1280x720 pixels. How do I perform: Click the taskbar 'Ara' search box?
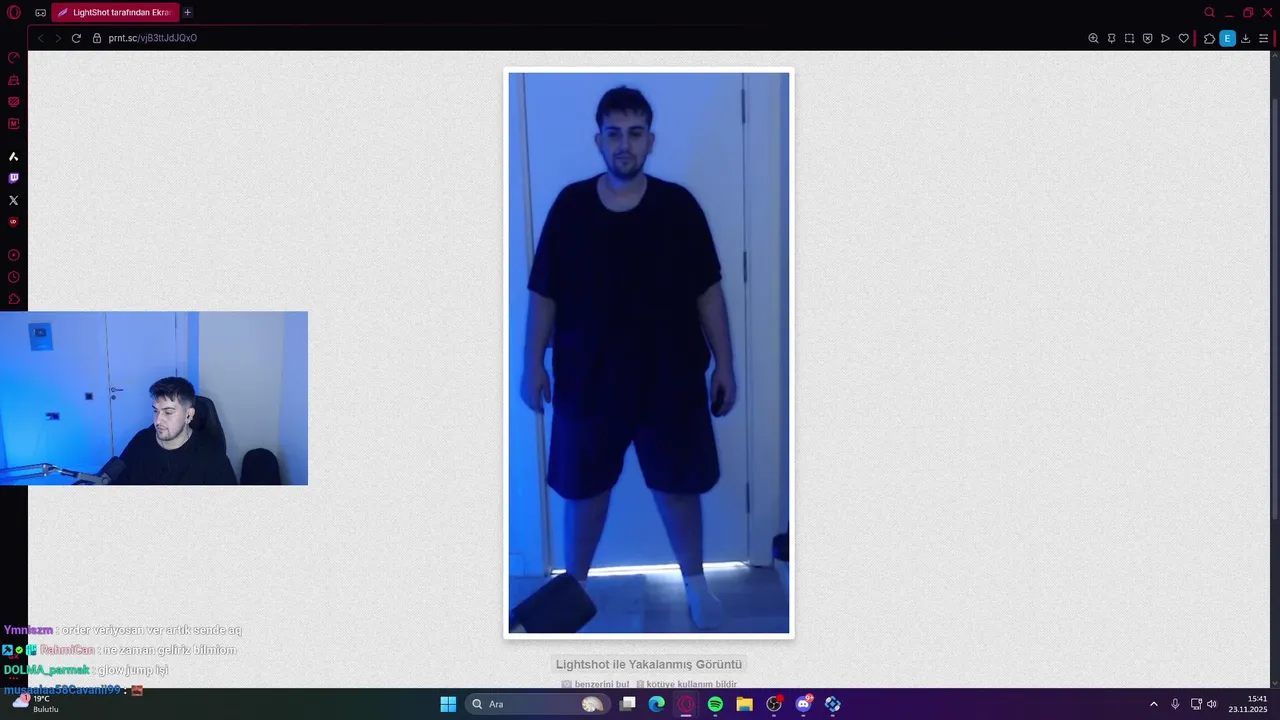click(x=537, y=704)
